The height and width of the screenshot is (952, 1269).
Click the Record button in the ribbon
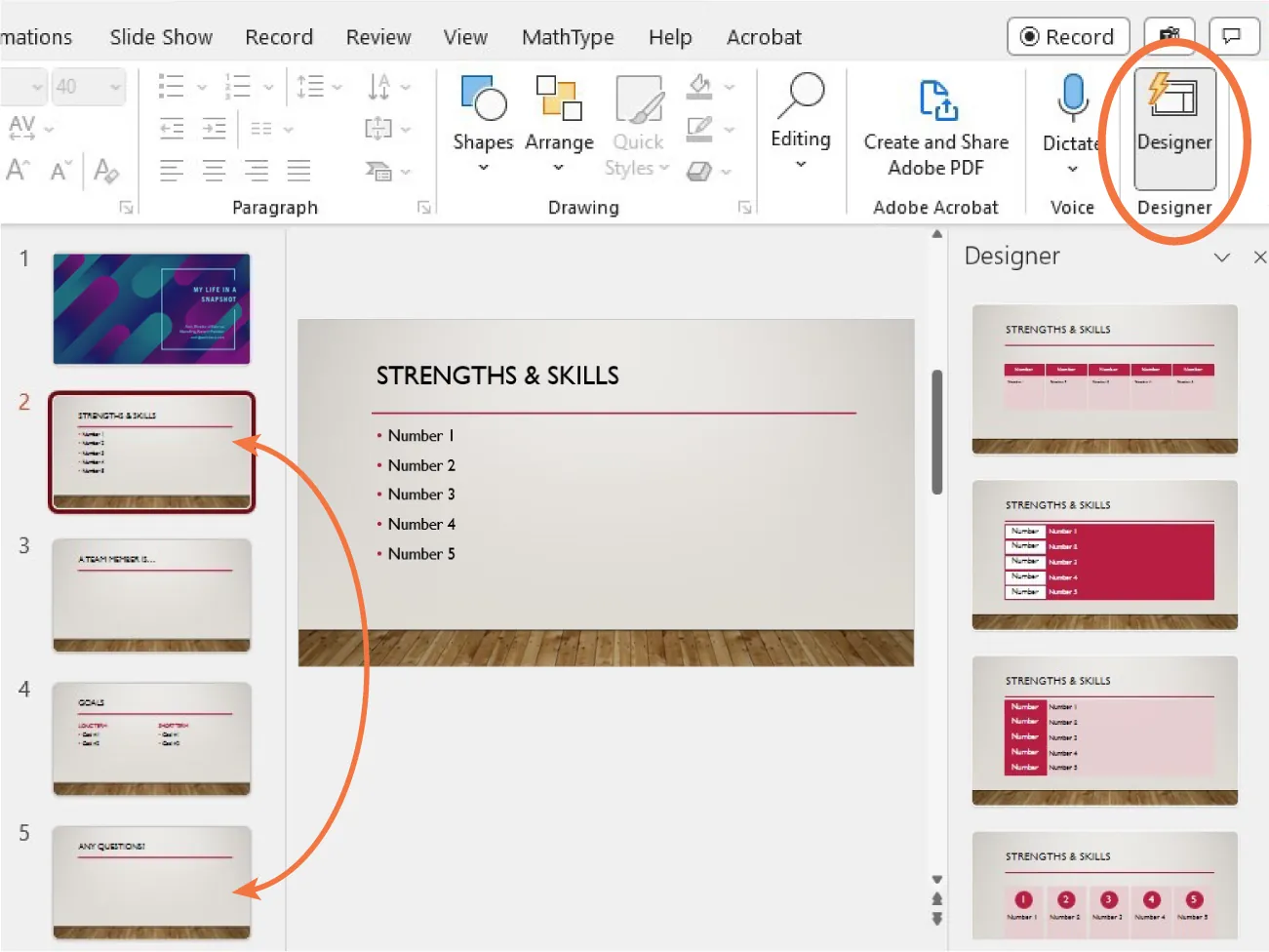click(x=1067, y=36)
